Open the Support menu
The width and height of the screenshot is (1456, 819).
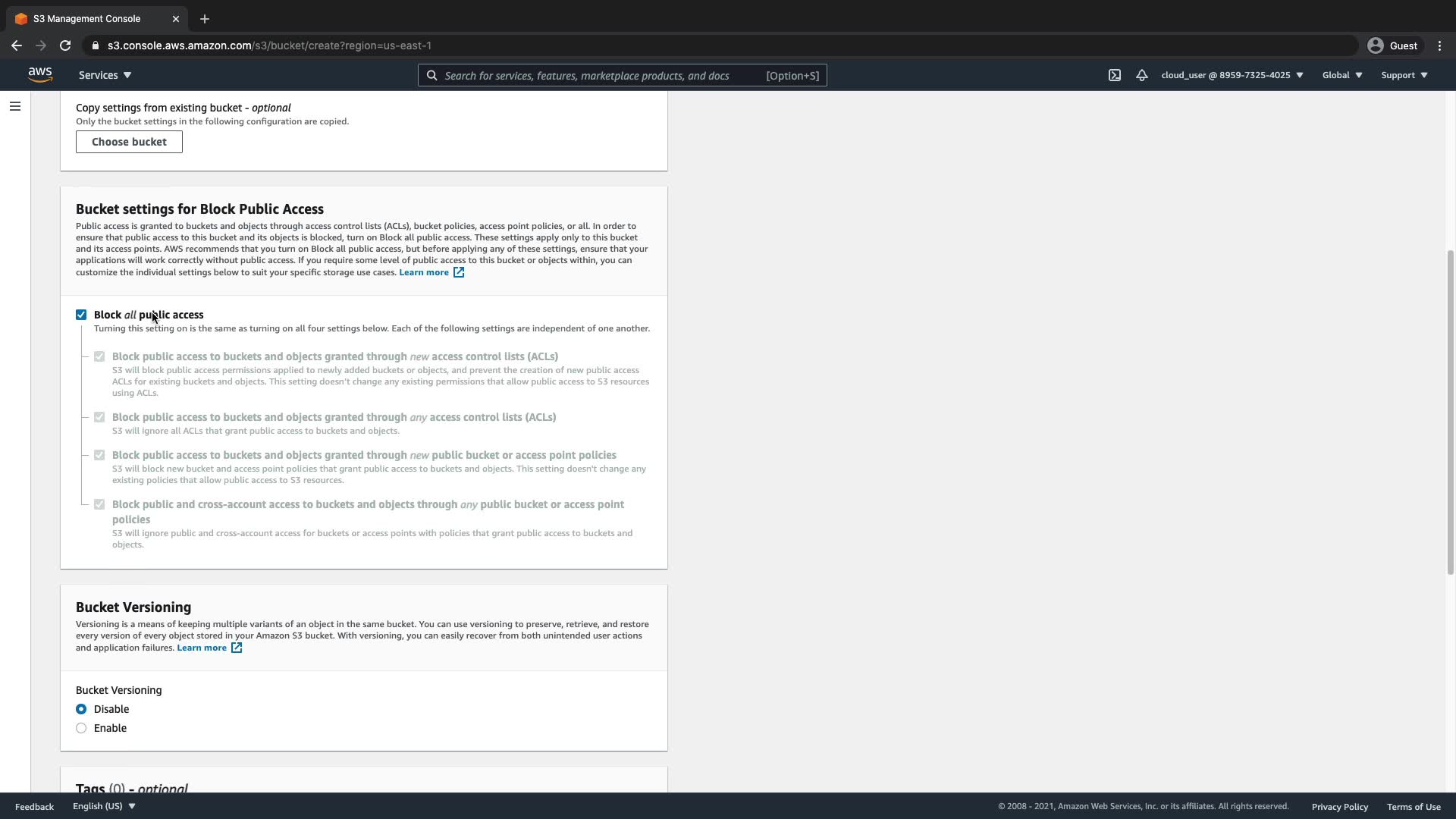coord(1404,75)
